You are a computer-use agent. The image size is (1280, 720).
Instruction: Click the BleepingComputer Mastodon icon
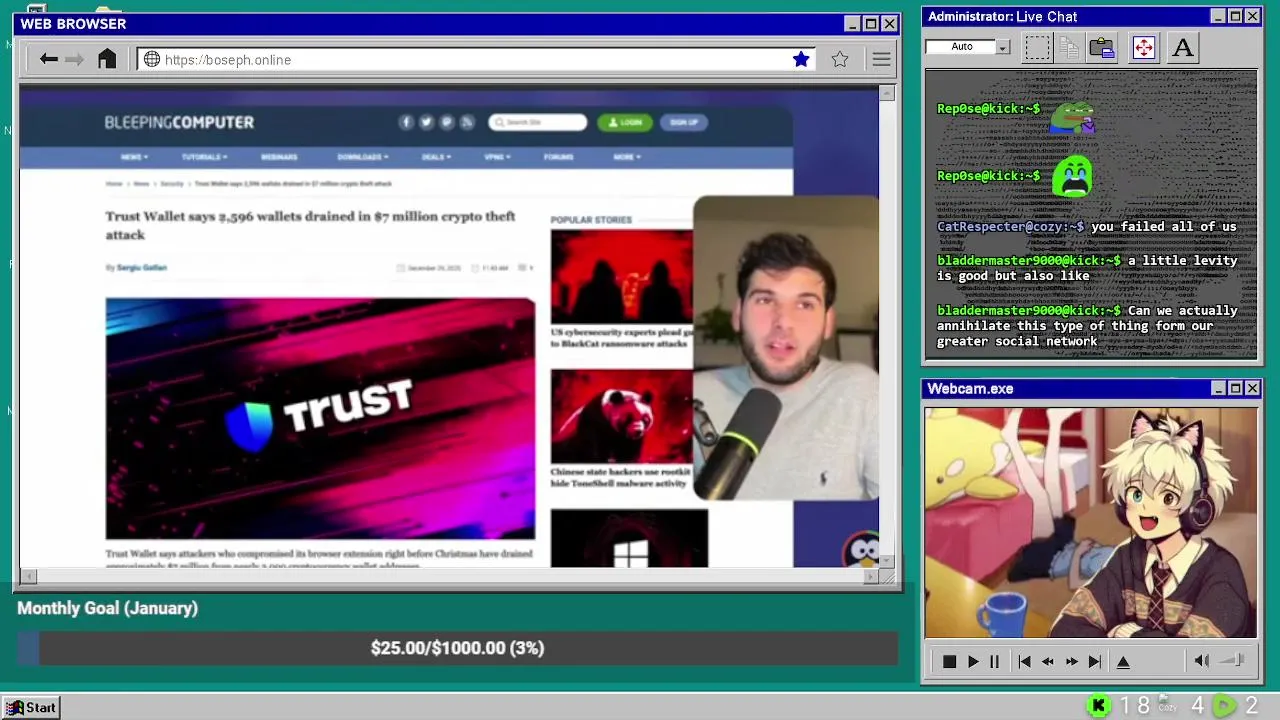click(446, 122)
